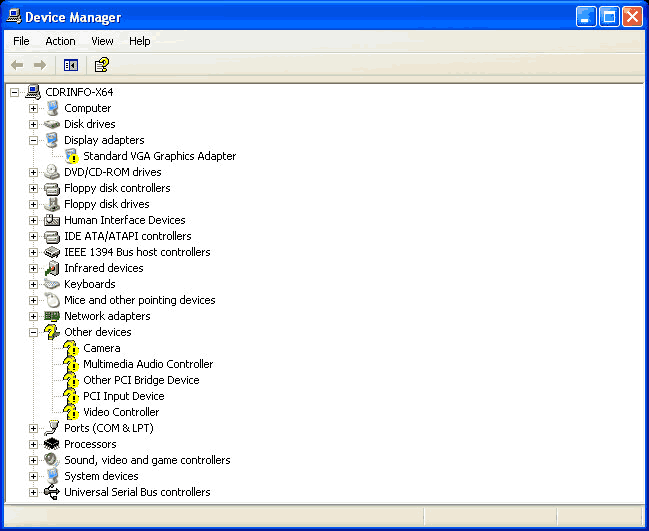This screenshot has width=649, height=531.
Task: Click the Disk drives category icon
Action: (x=52, y=124)
